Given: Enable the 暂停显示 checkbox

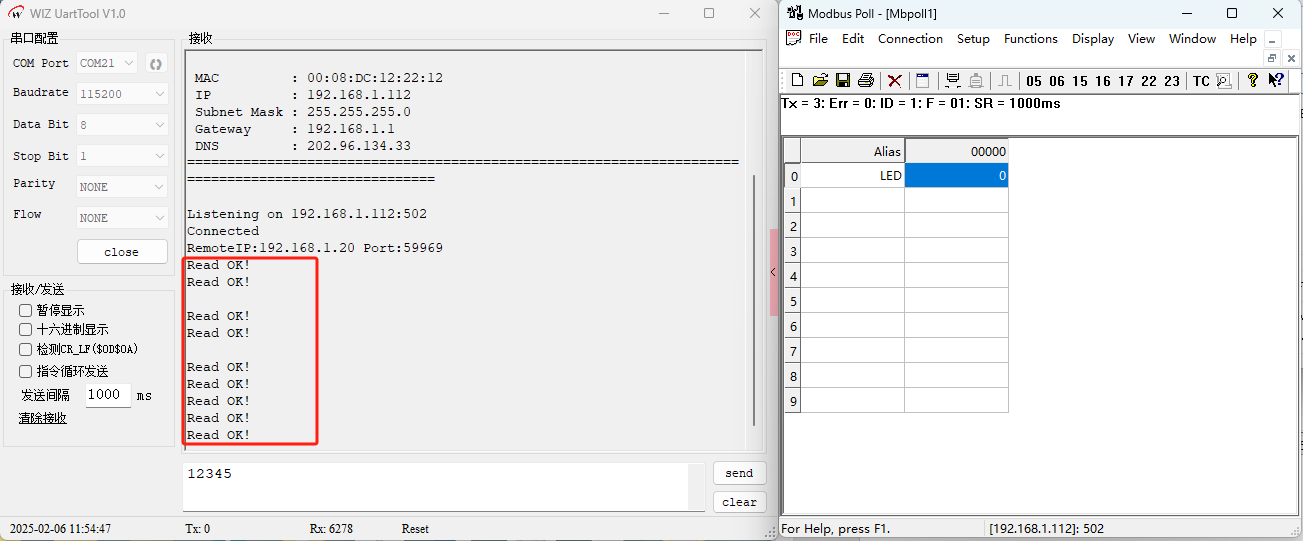Looking at the screenshot, I should pyautogui.click(x=26, y=311).
